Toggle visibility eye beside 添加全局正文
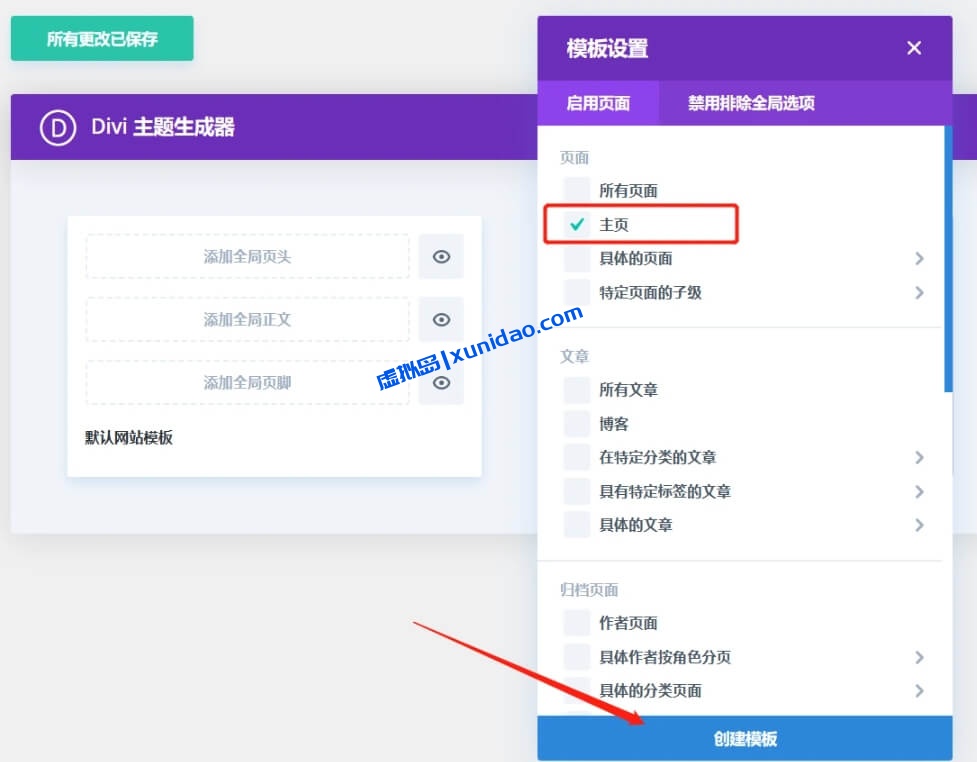 coord(441,319)
